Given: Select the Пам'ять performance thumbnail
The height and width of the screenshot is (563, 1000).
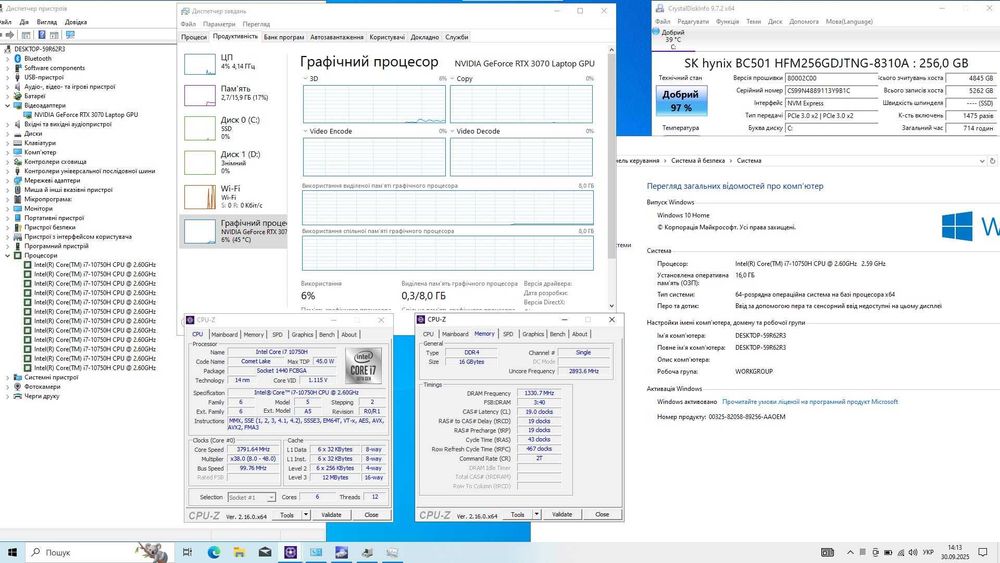Looking at the screenshot, I should click(200, 96).
